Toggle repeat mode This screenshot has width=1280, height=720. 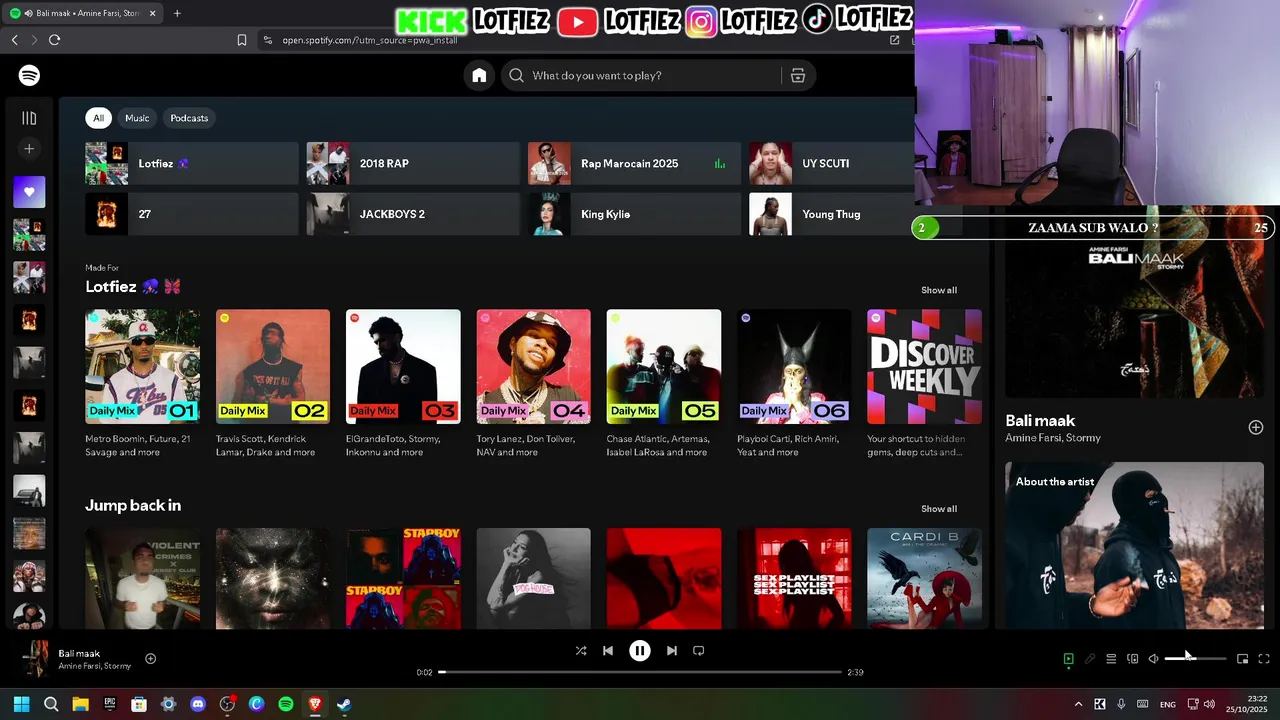tap(699, 651)
